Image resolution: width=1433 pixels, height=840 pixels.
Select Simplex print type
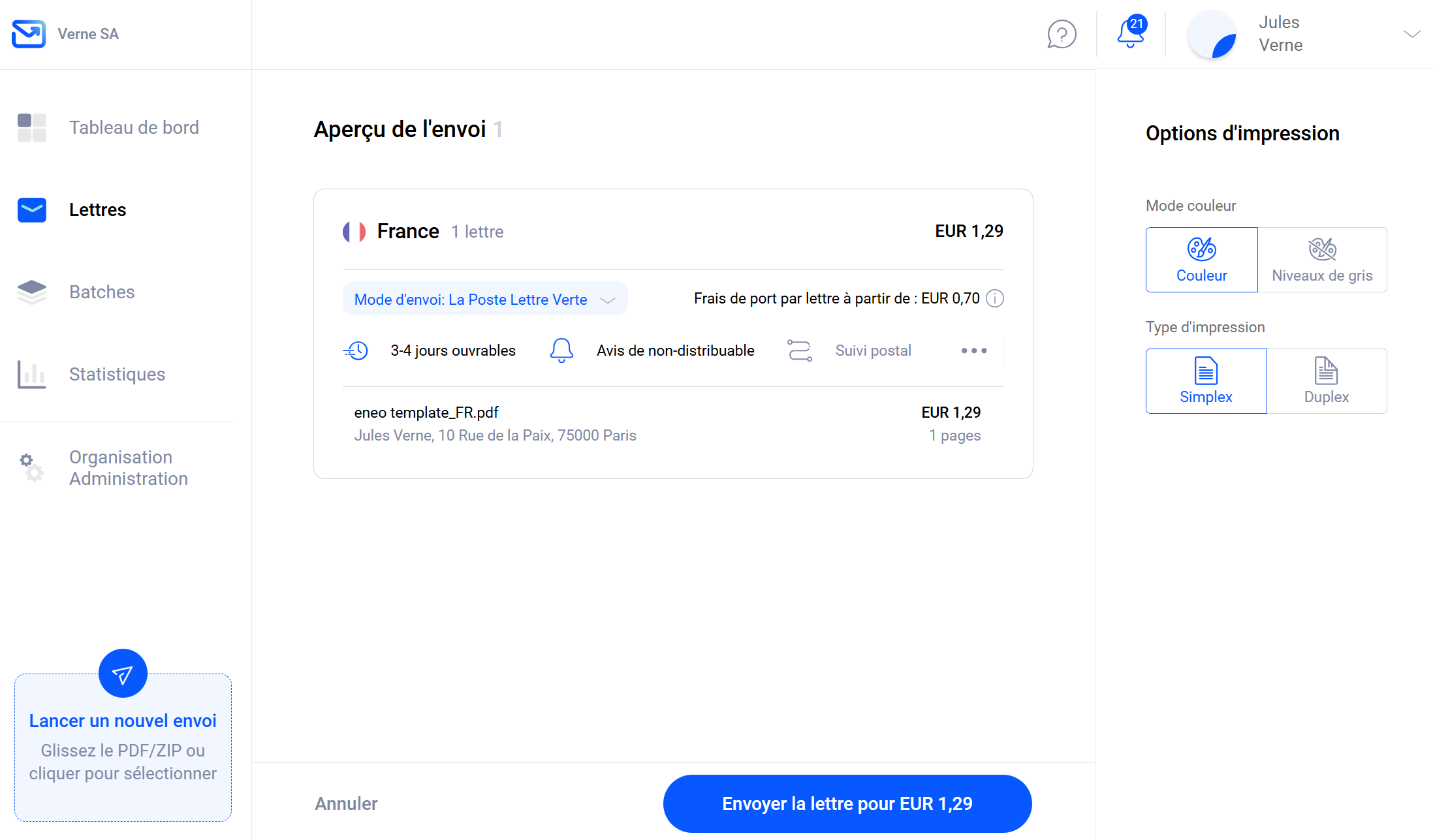coord(1206,381)
